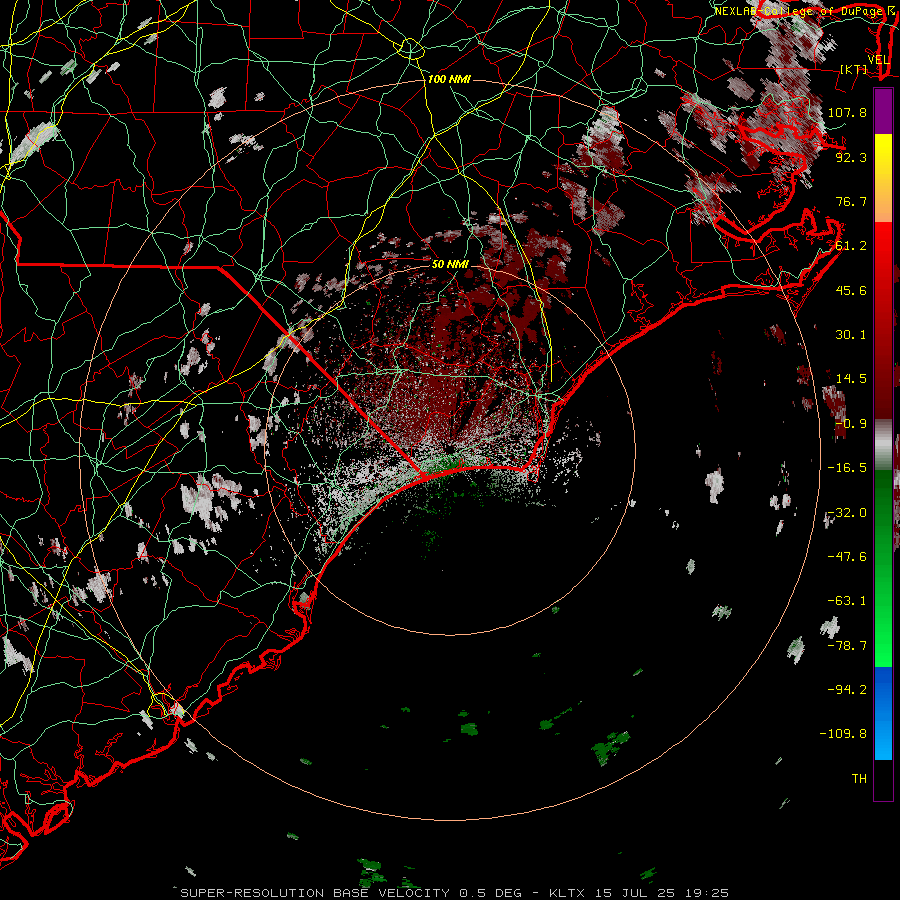Viewport: 900px width, 900px height.
Task: Click the 14.5 value on velocity scale
Action: [x=851, y=379]
